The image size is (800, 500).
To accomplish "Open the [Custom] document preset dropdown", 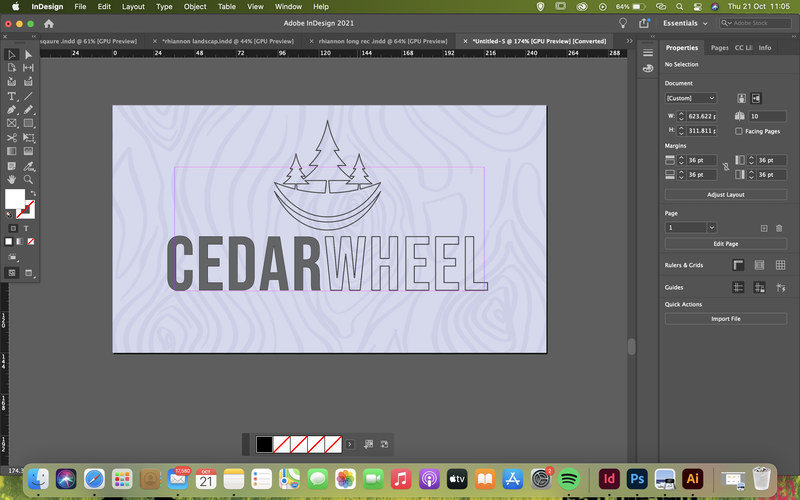I will 691,98.
